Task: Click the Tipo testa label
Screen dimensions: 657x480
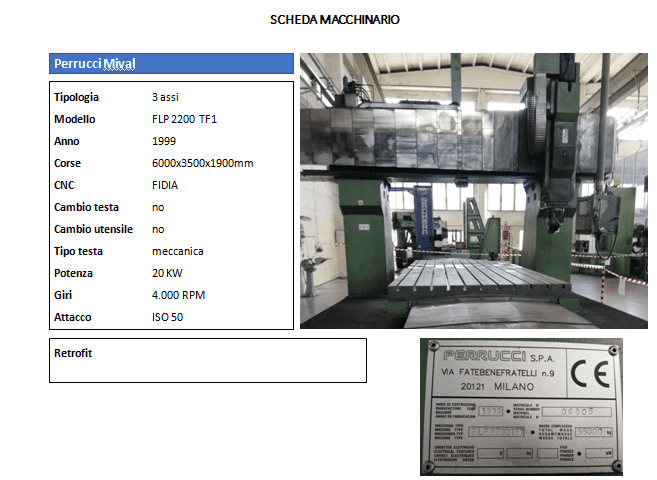Action: [78, 251]
